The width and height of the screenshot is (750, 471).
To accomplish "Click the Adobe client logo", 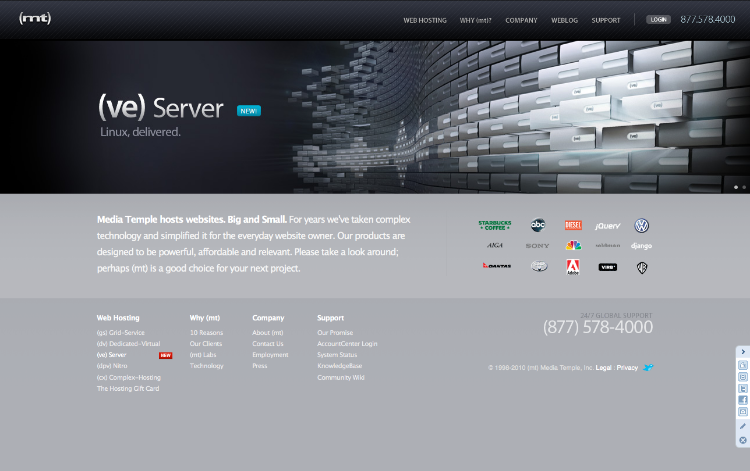I will click(573, 267).
